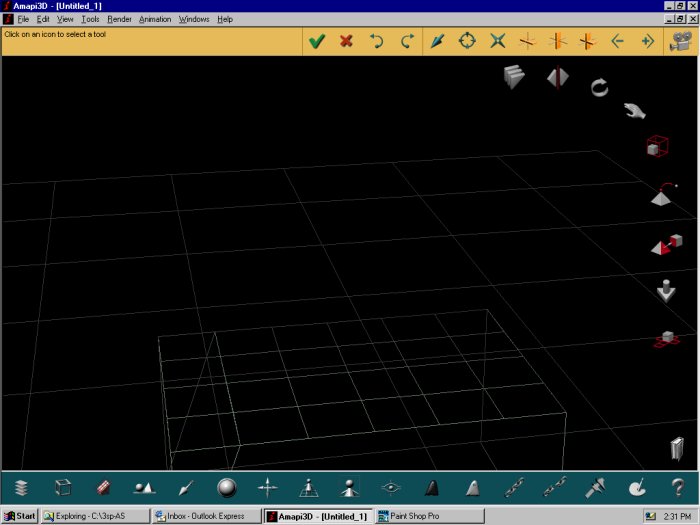Click the red wireframe cube icon

657,146
